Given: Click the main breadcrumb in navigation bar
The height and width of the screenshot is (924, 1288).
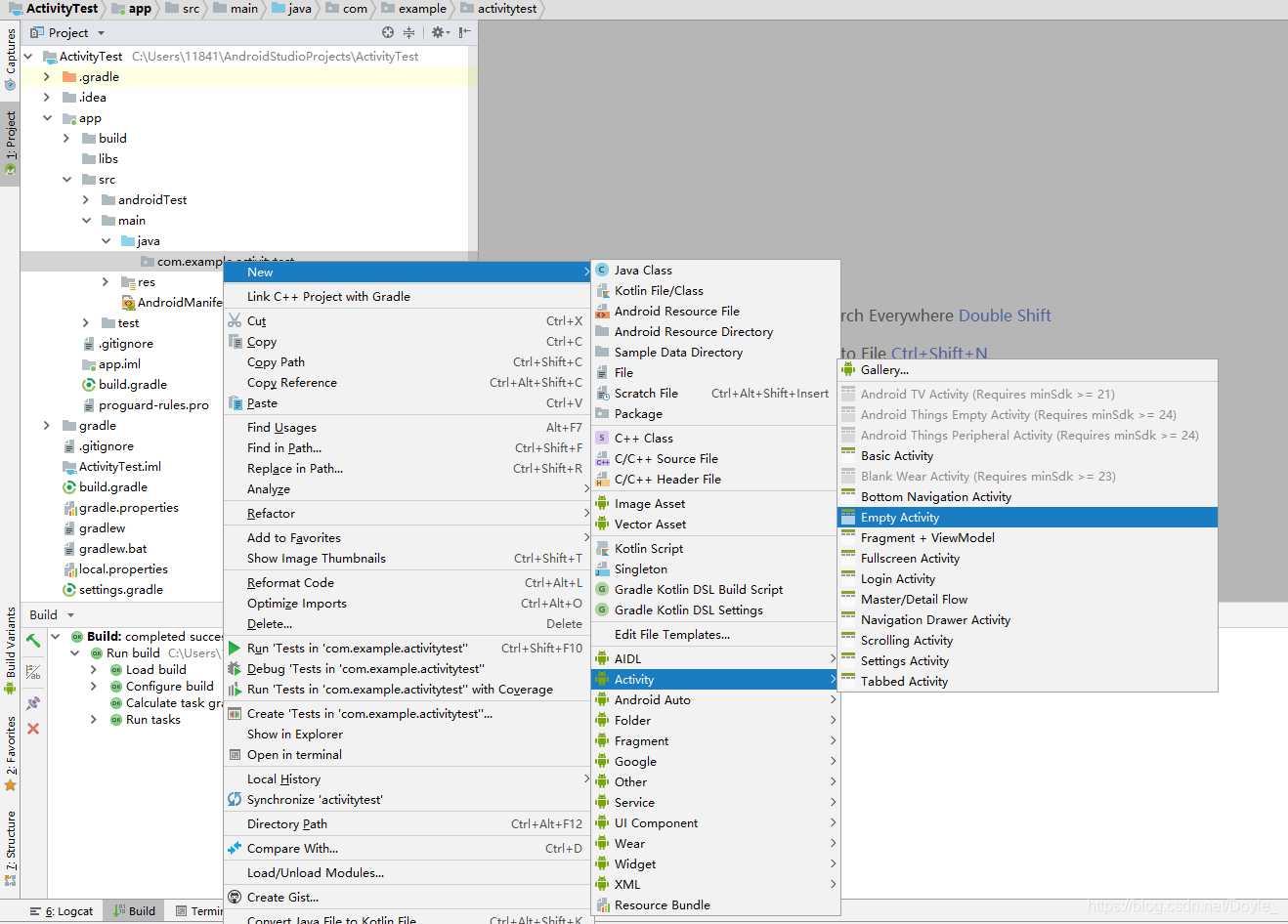Looking at the screenshot, I should 236,9.
